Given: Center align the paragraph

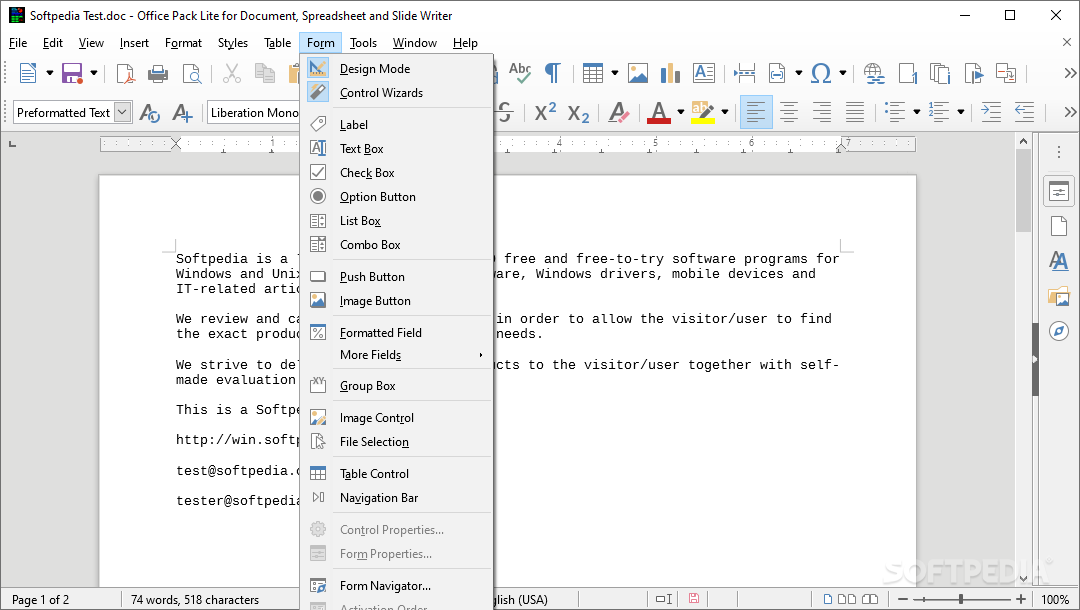Looking at the screenshot, I should (789, 112).
